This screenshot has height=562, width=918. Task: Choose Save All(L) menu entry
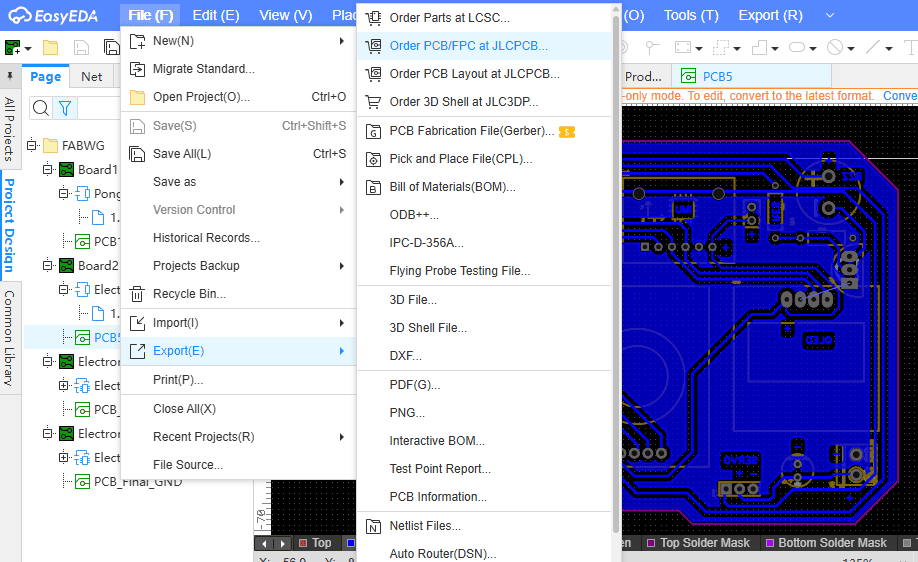coord(238,154)
